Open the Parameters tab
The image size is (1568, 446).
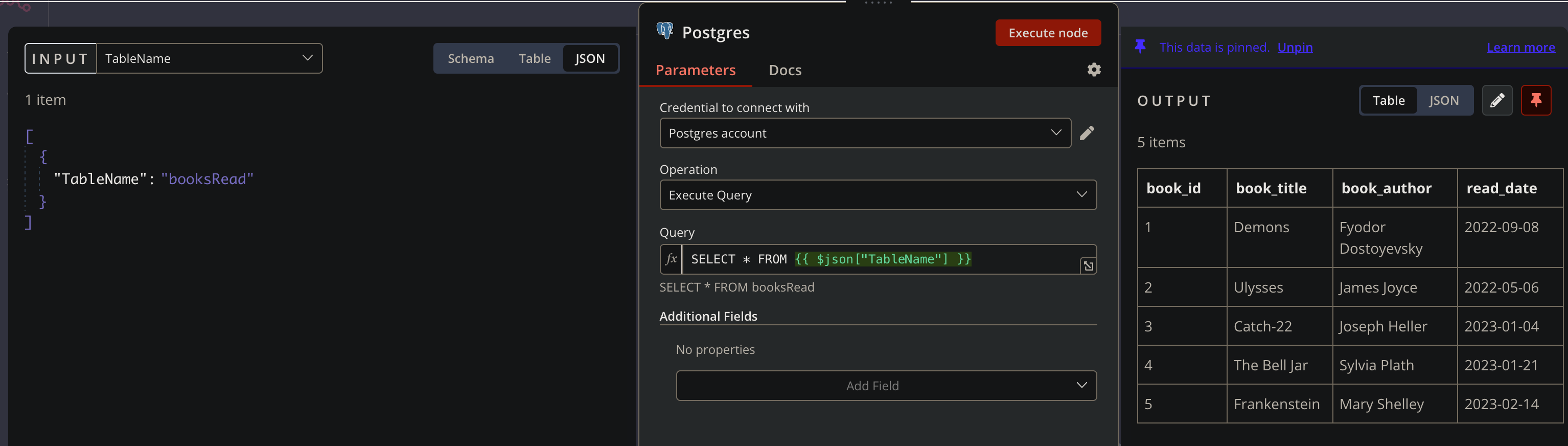(695, 71)
